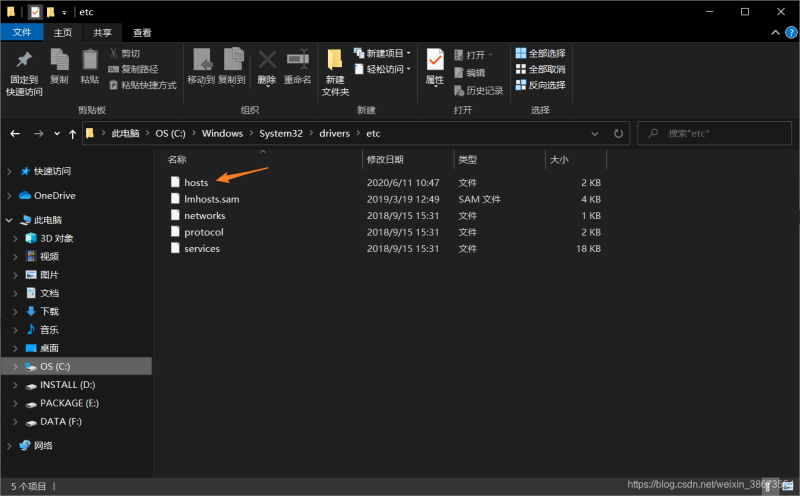Click Select All button

click(540, 53)
